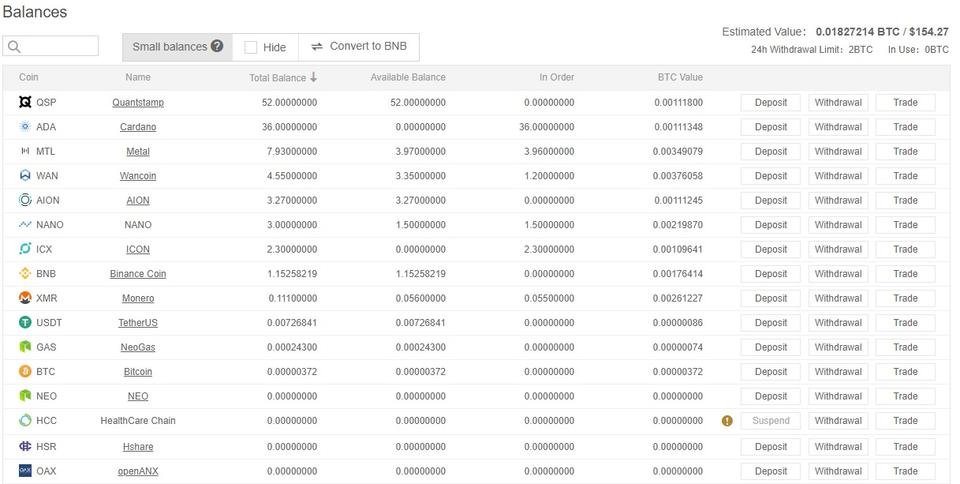
Task: Open the Hshare name link
Action: click(x=138, y=447)
